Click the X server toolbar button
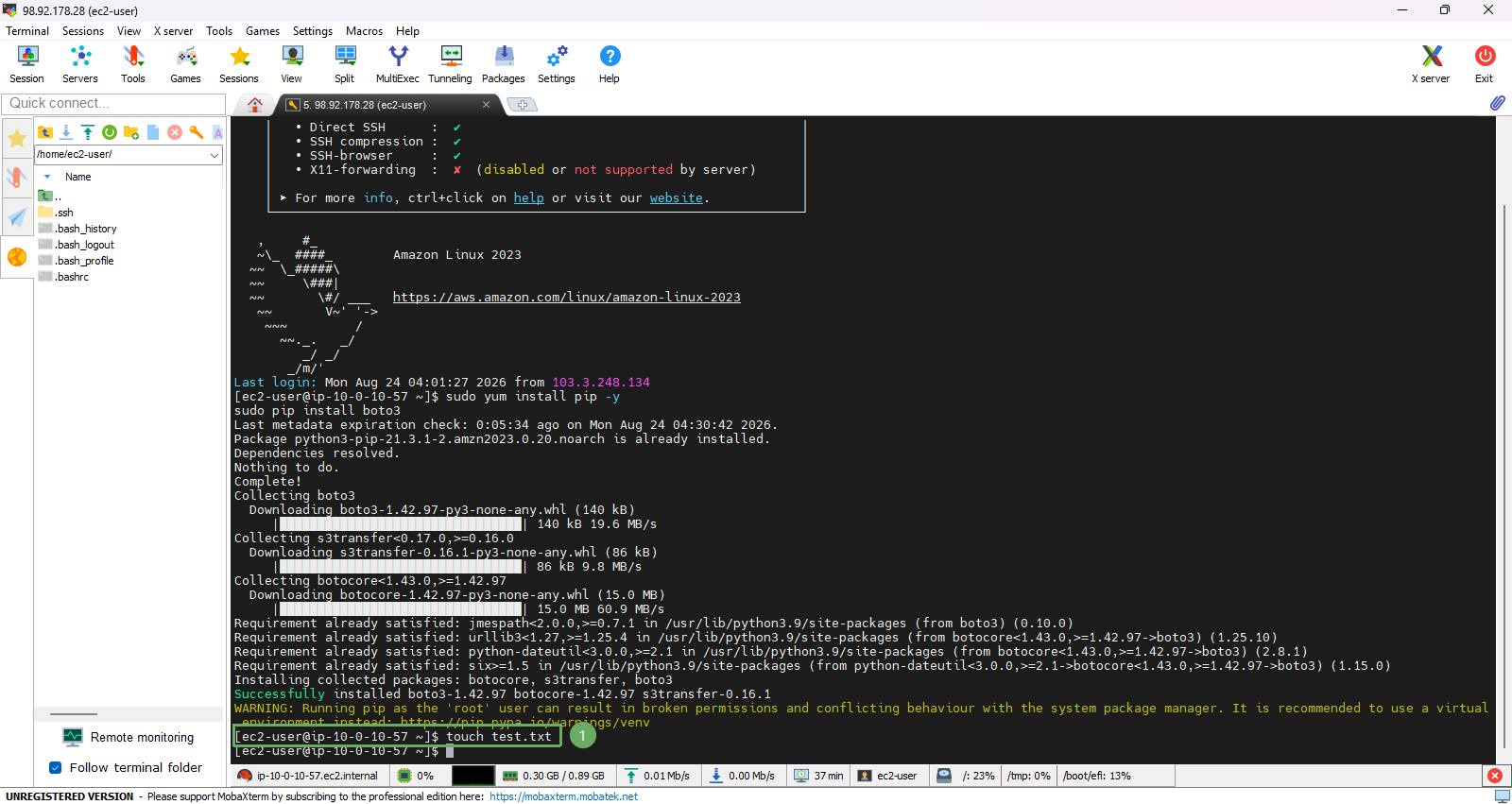The height and width of the screenshot is (804, 1512). coord(1431,64)
